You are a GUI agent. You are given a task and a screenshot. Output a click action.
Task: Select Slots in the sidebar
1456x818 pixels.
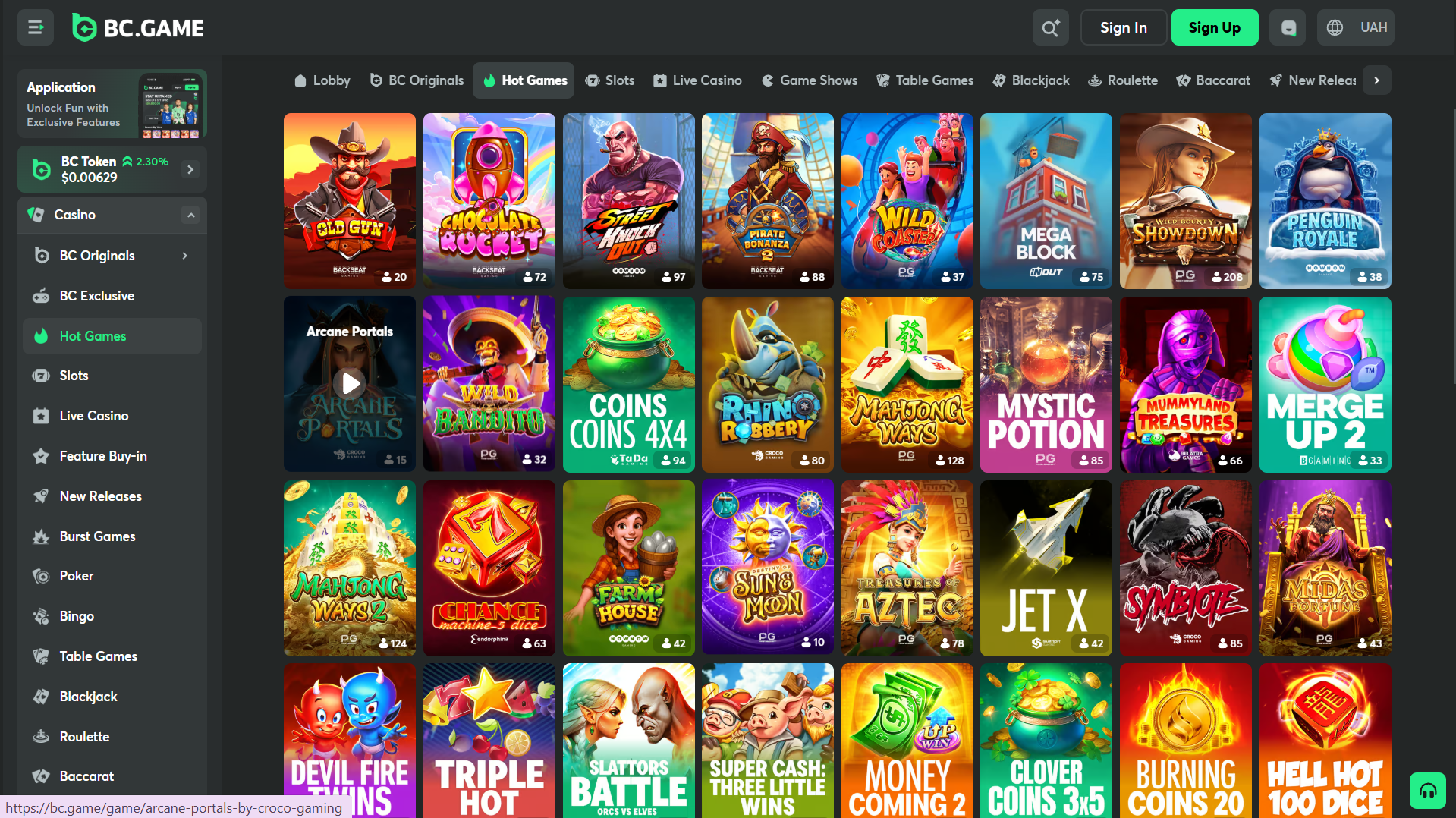(74, 376)
